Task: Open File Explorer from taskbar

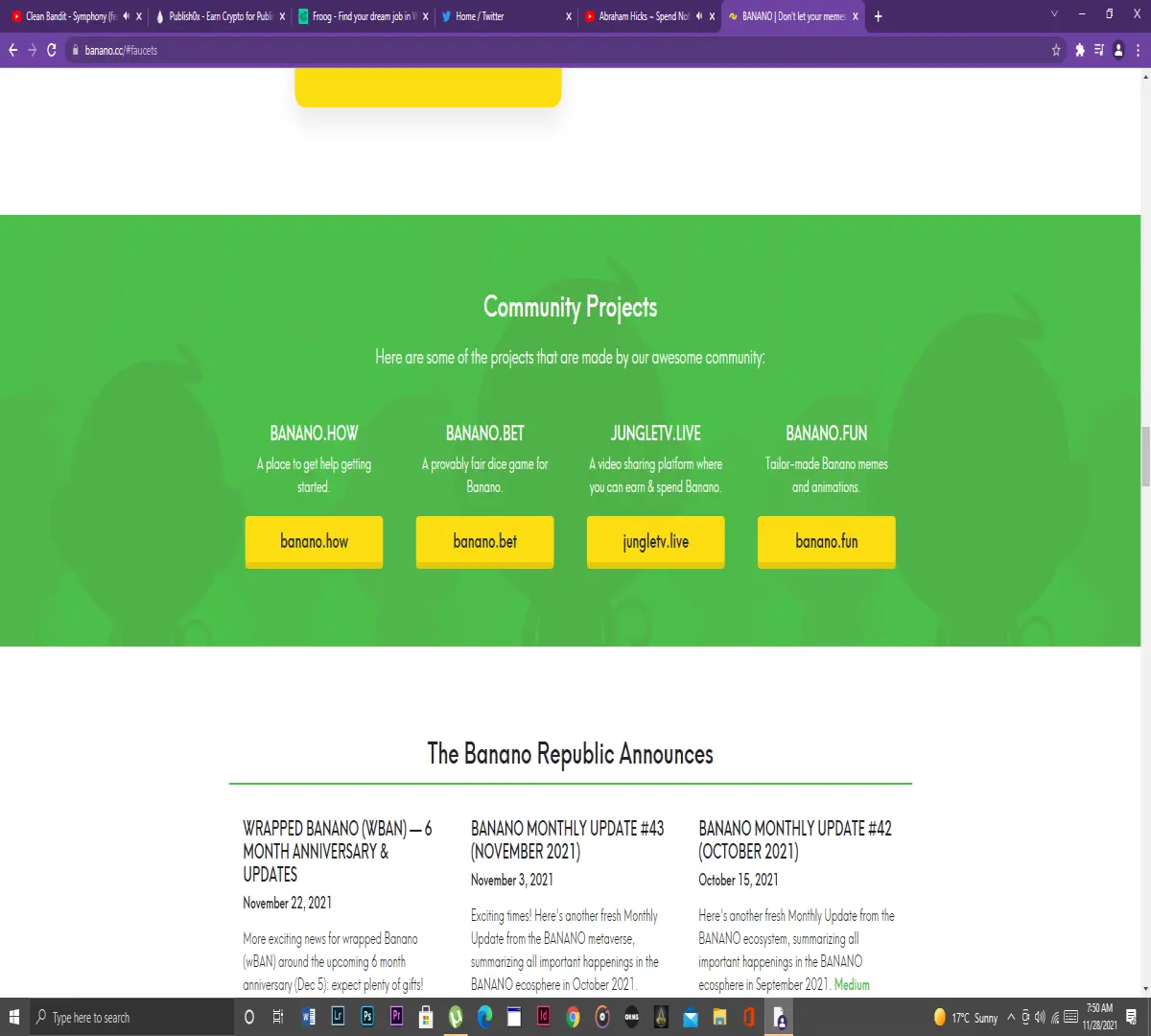Action: [x=719, y=1017]
